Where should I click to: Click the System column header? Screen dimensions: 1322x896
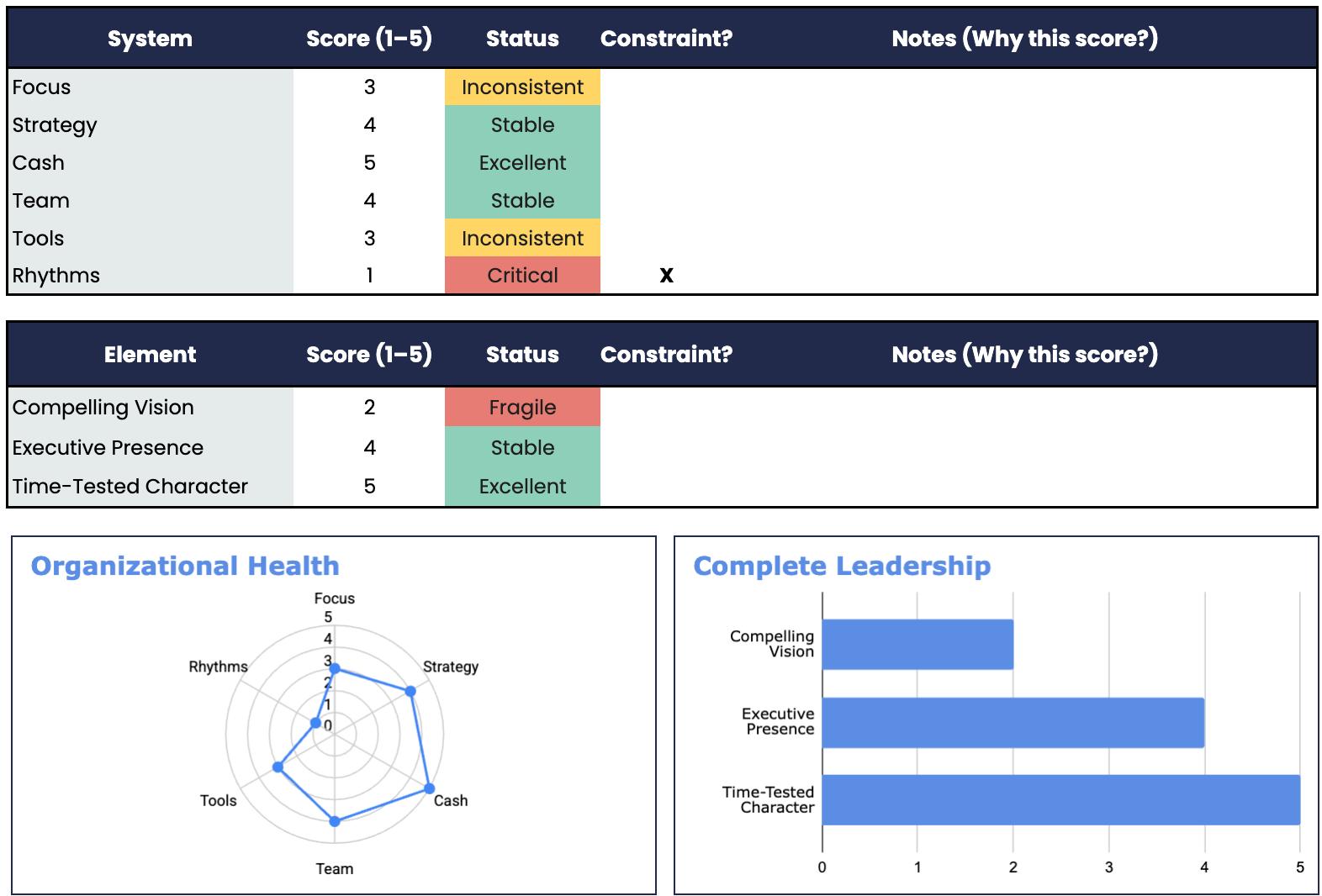pos(150,39)
